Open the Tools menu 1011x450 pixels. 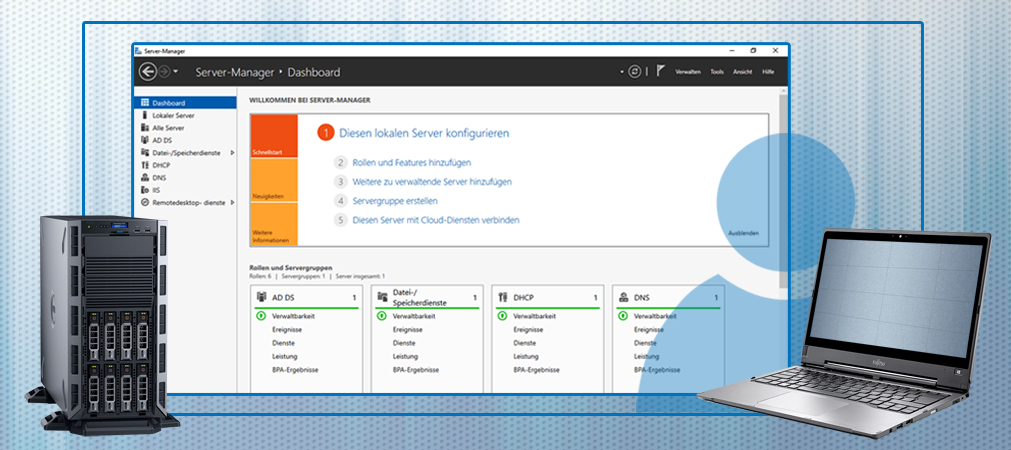click(x=717, y=72)
